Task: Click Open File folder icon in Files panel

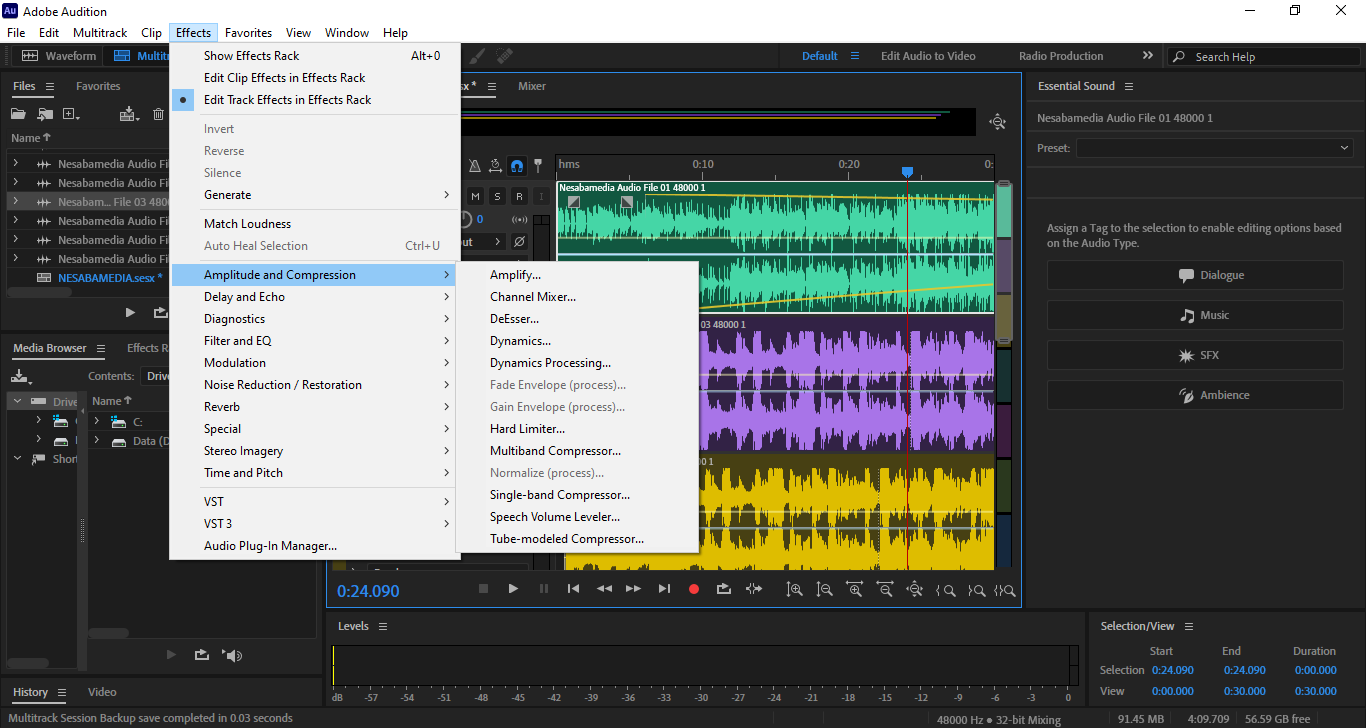Action: [x=18, y=114]
